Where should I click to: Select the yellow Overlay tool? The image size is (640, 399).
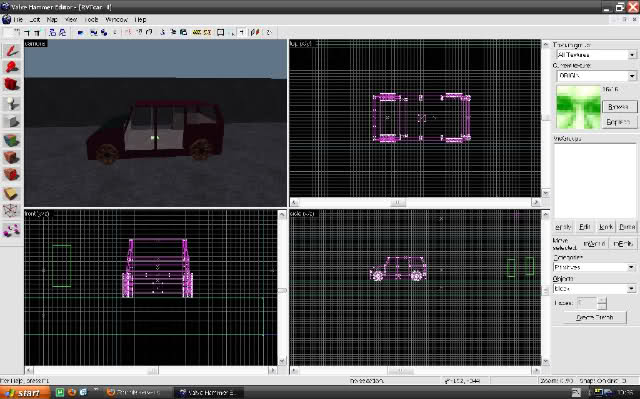(x=11, y=193)
